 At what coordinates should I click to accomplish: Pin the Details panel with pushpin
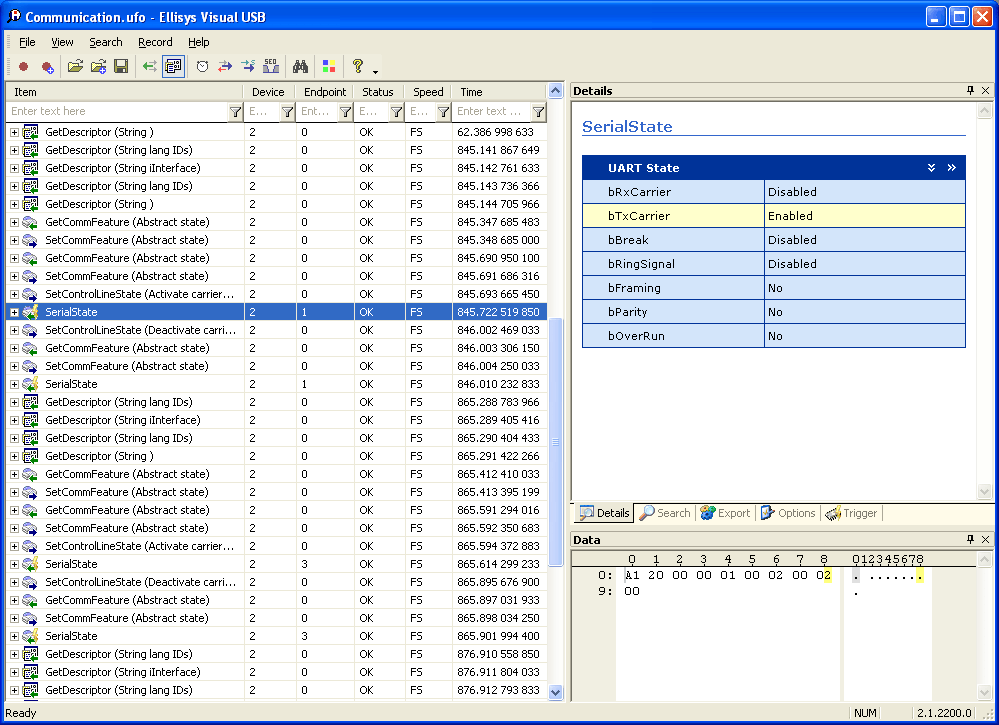pos(970,91)
